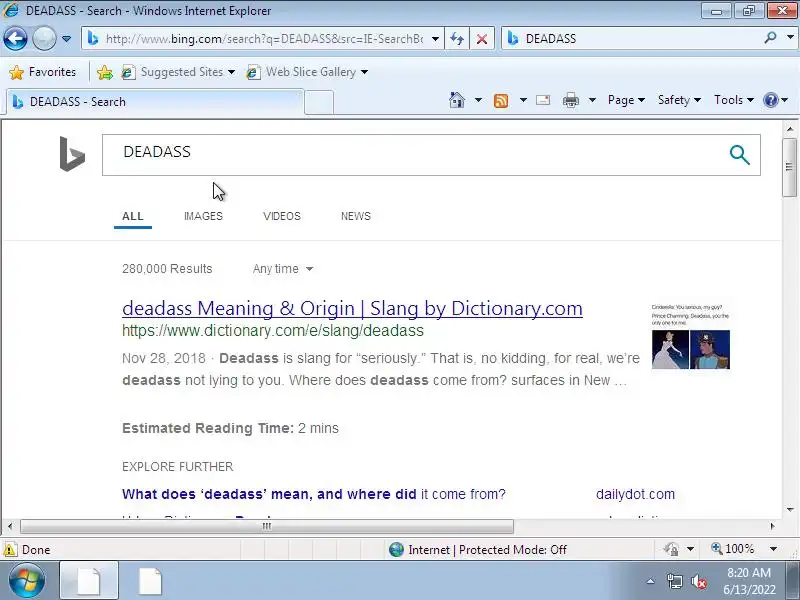The width and height of the screenshot is (800, 600).
Task: Click the Read Mail envelope icon
Action: (543, 100)
